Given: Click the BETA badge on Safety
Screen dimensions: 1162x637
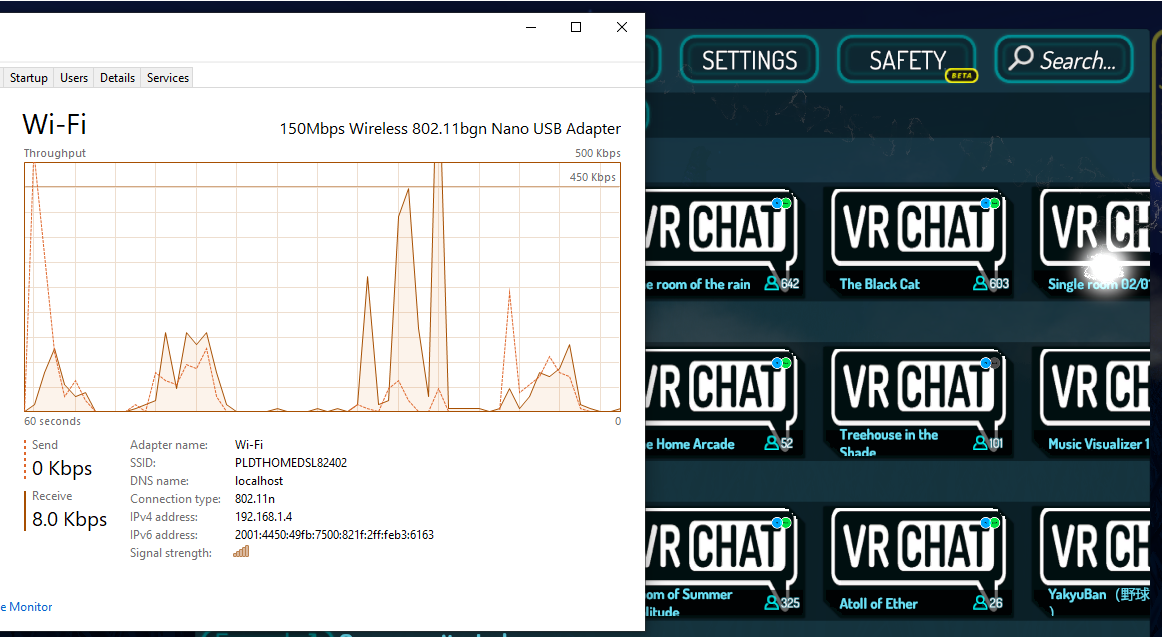Looking at the screenshot, I should point(961,76).
